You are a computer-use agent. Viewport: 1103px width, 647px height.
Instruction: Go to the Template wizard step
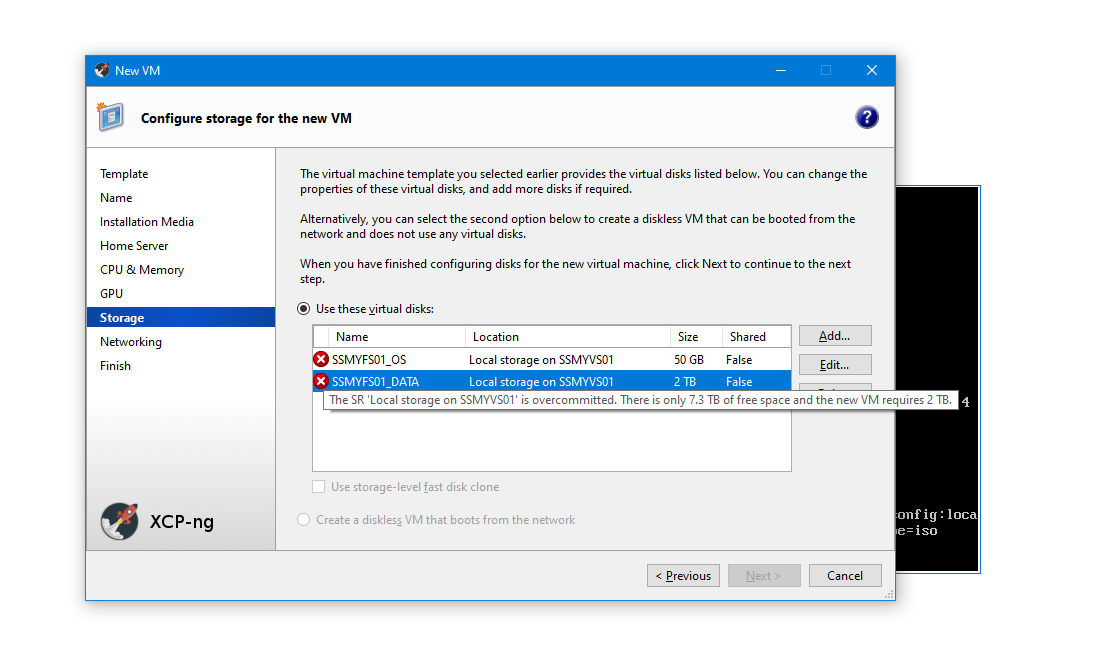pyautogui.click(x=124, y=174)
